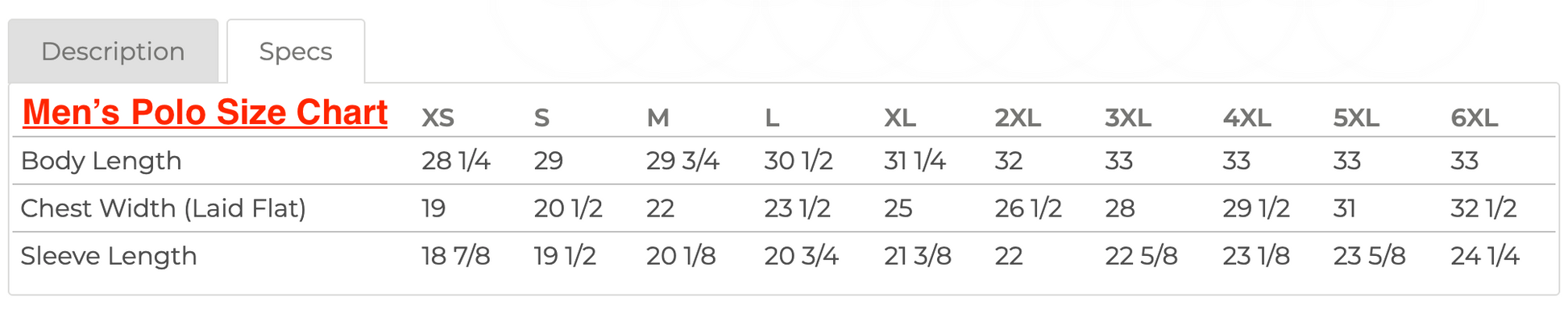Click the M size column header
This screenshot has height=309, width=1568.
(657, 118)
